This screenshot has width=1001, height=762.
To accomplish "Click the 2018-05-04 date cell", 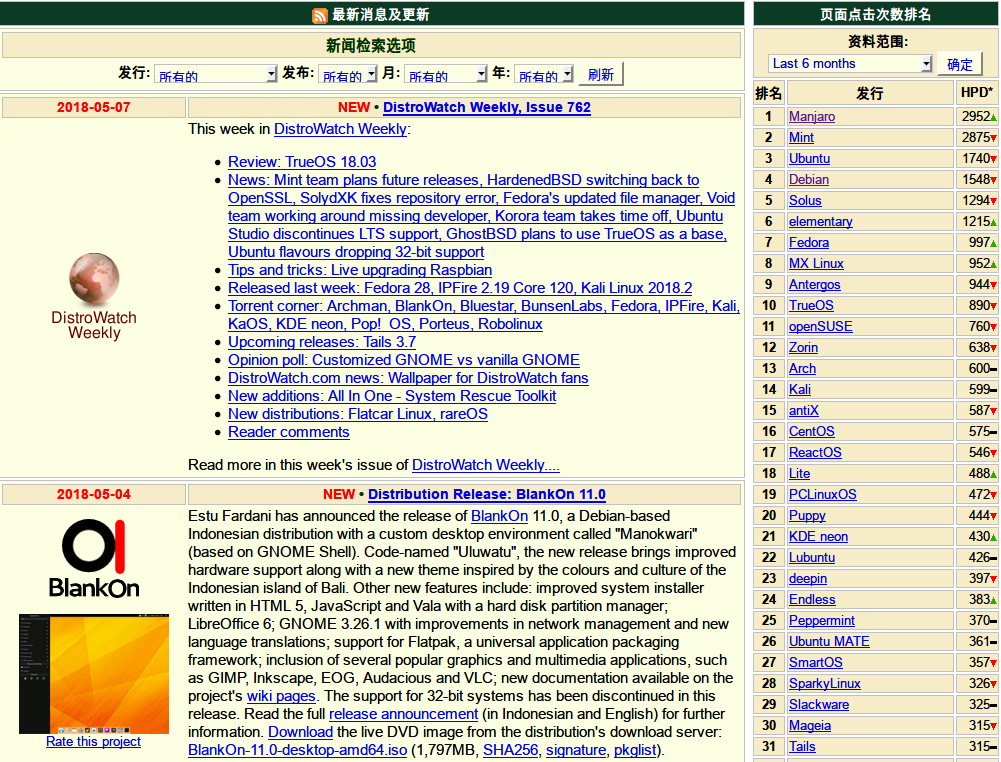I will [x=94, y=494].
